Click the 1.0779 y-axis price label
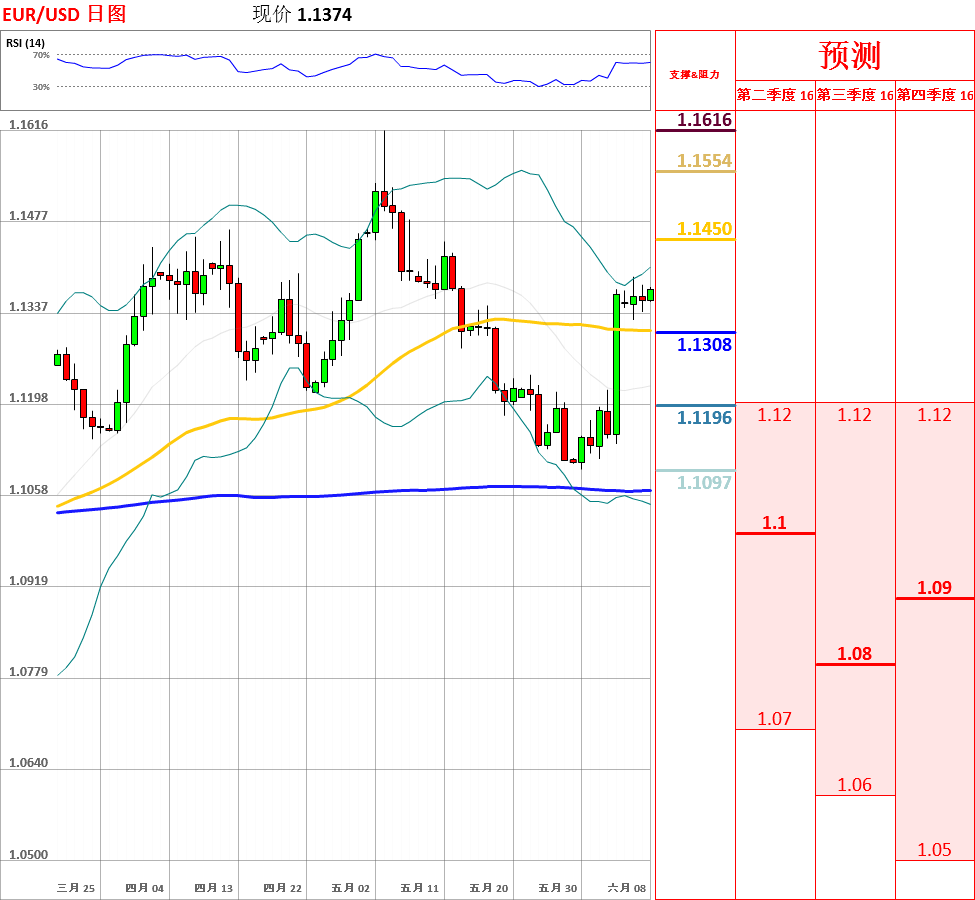 click(29, 672)
